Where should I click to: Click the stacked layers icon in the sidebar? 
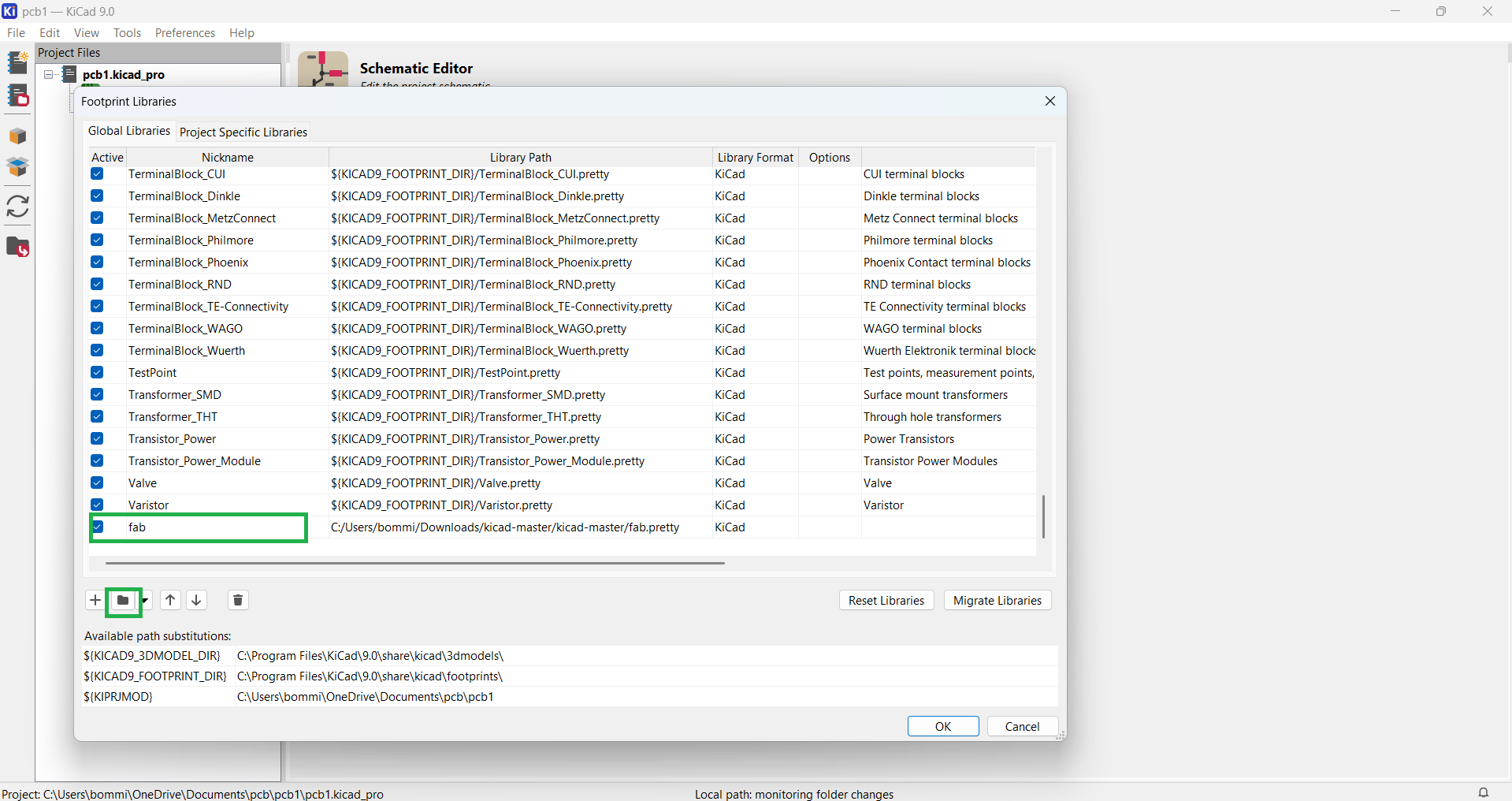(x=17, y=167)
